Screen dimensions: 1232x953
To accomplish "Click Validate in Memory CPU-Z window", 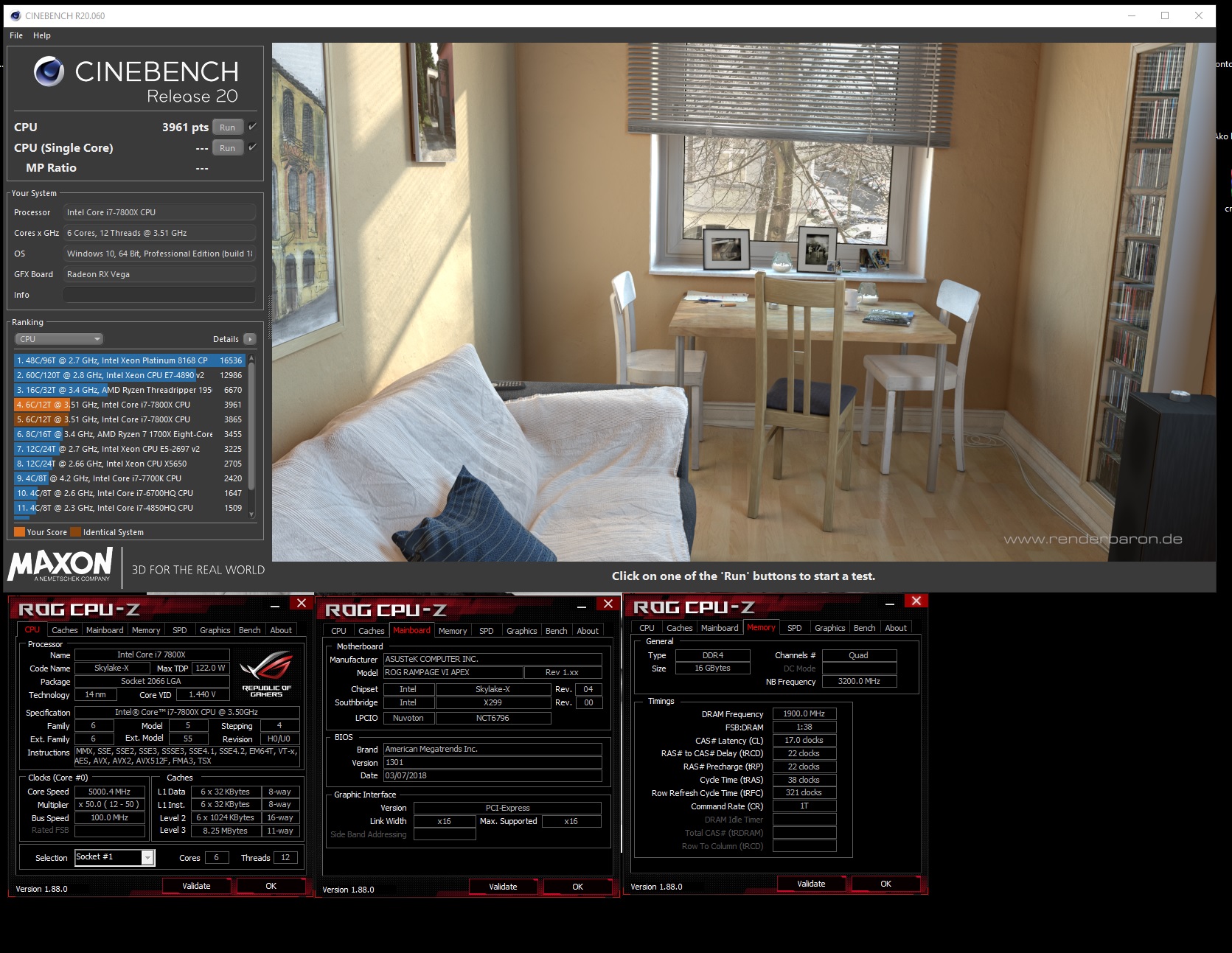I will [x=812, y=884].
